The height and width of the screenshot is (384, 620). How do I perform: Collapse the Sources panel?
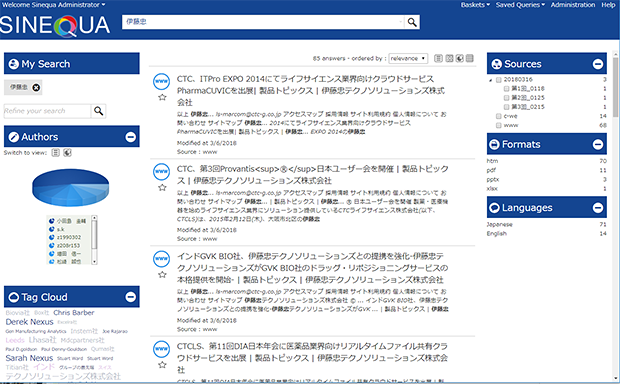[x=598, y=64]
